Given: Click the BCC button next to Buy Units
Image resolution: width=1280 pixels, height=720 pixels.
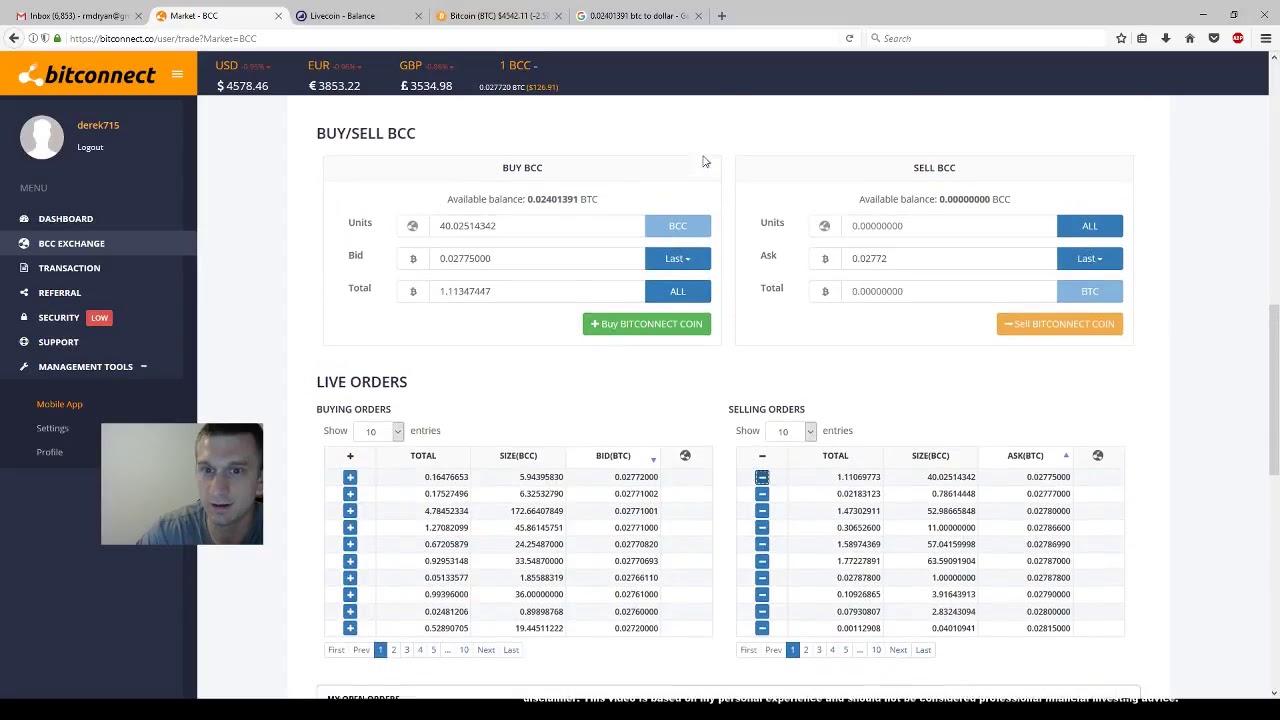Looking at the screenshot, I should coord(678,226).
